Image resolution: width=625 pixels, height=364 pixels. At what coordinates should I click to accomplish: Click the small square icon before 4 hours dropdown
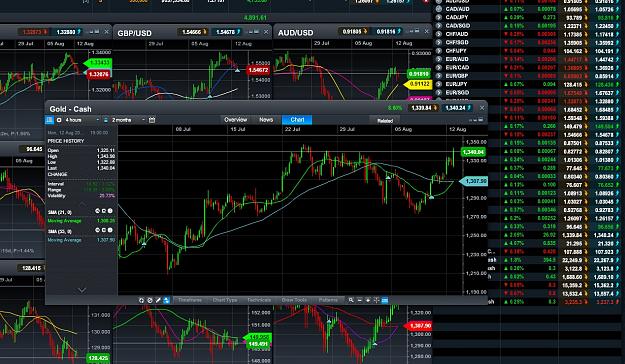pyautogui.click(x=59, y=120)
